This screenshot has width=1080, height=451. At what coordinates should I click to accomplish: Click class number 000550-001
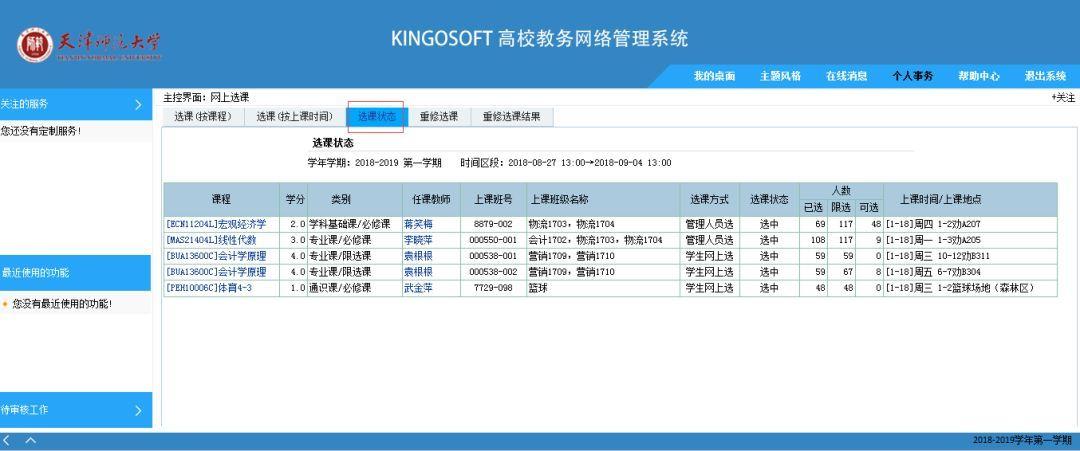pos(493,240)
